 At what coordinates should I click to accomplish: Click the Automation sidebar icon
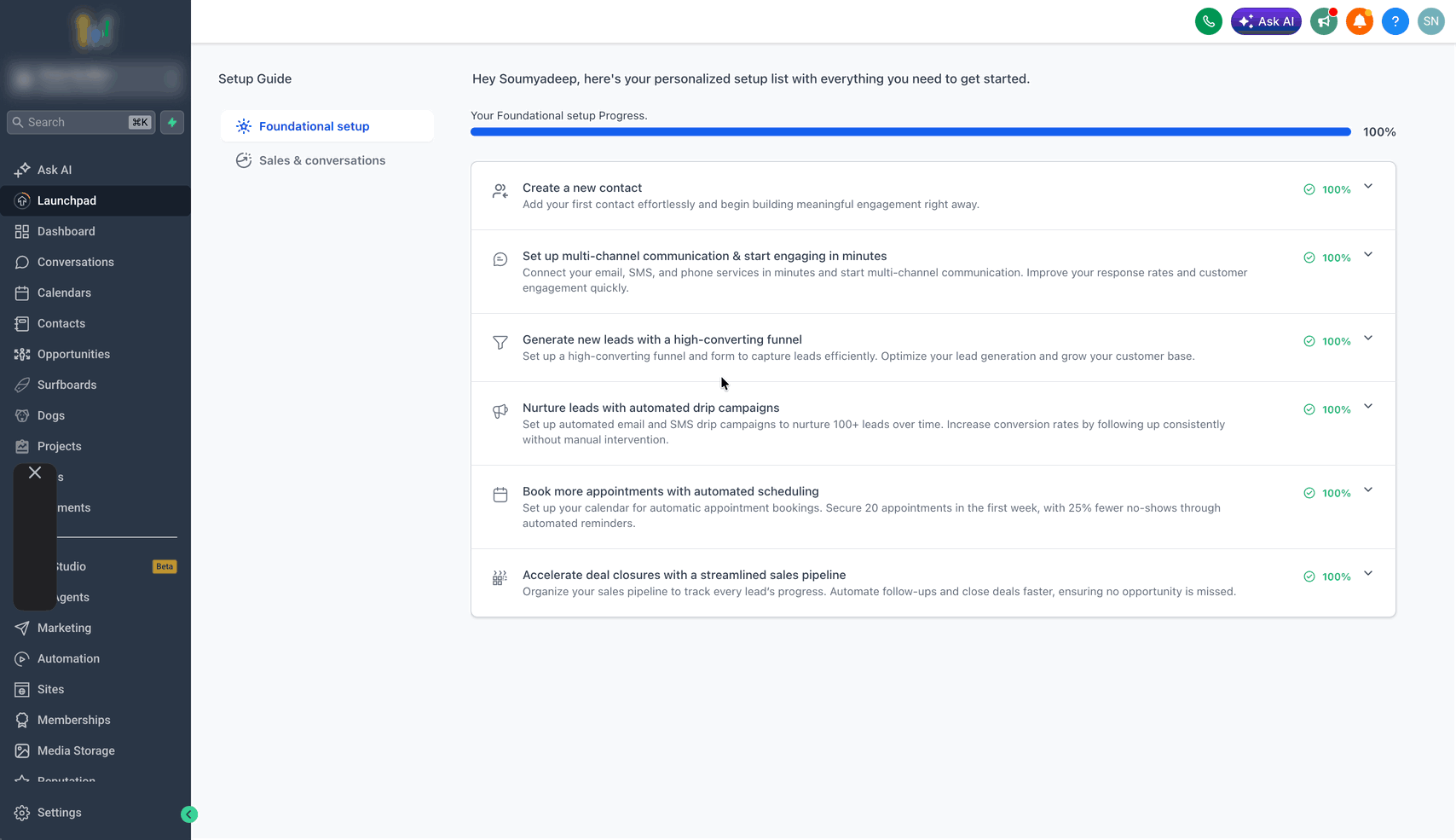coord(22,658)
